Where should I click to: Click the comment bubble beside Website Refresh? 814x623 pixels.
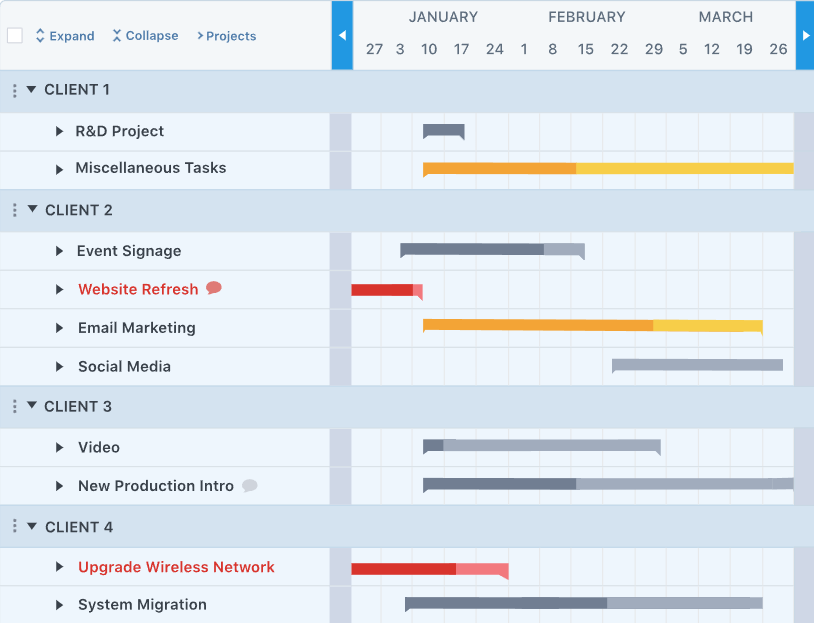(x=214, y=288)
